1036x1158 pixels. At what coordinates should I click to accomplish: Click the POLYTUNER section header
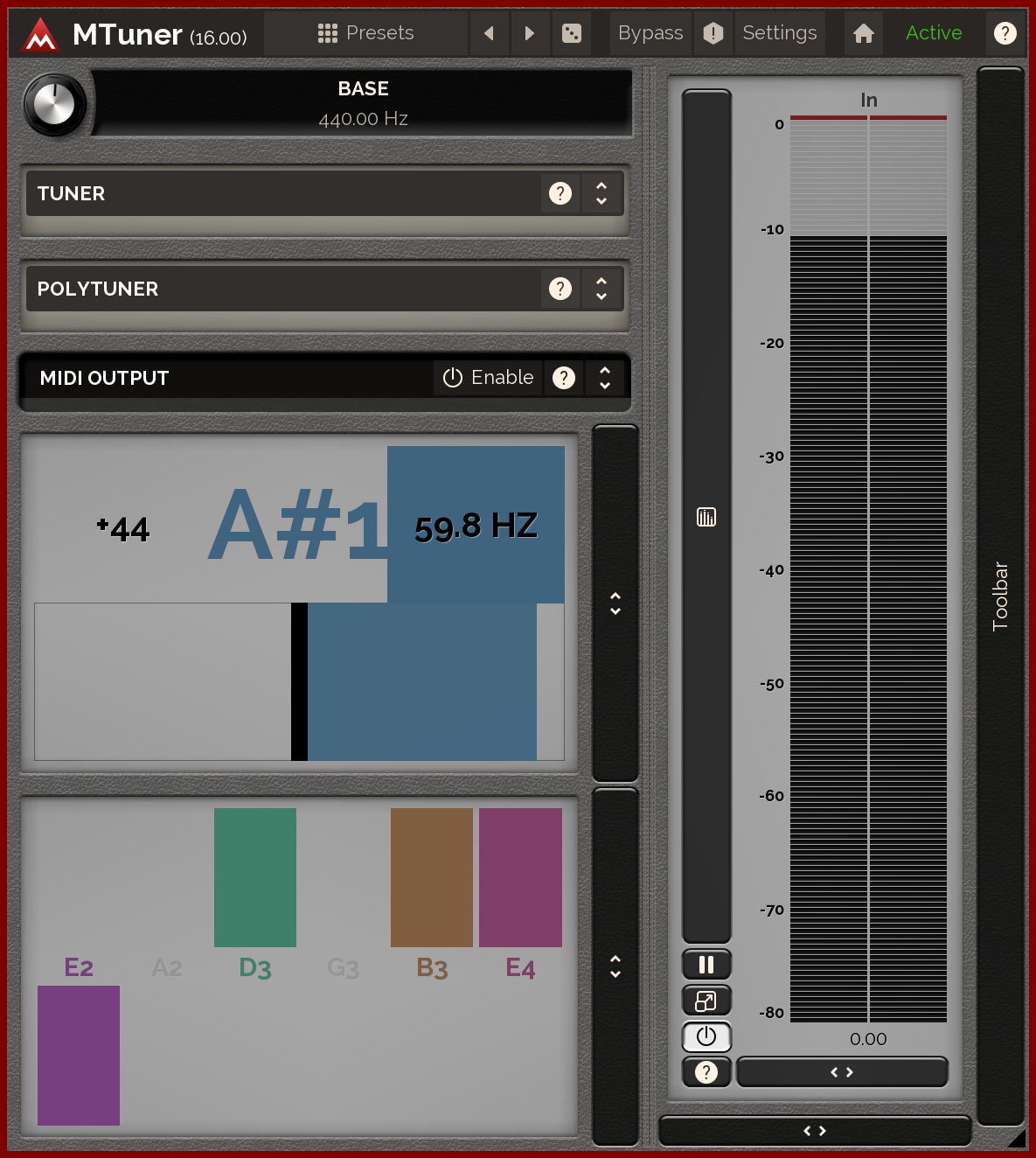point(324,289)
